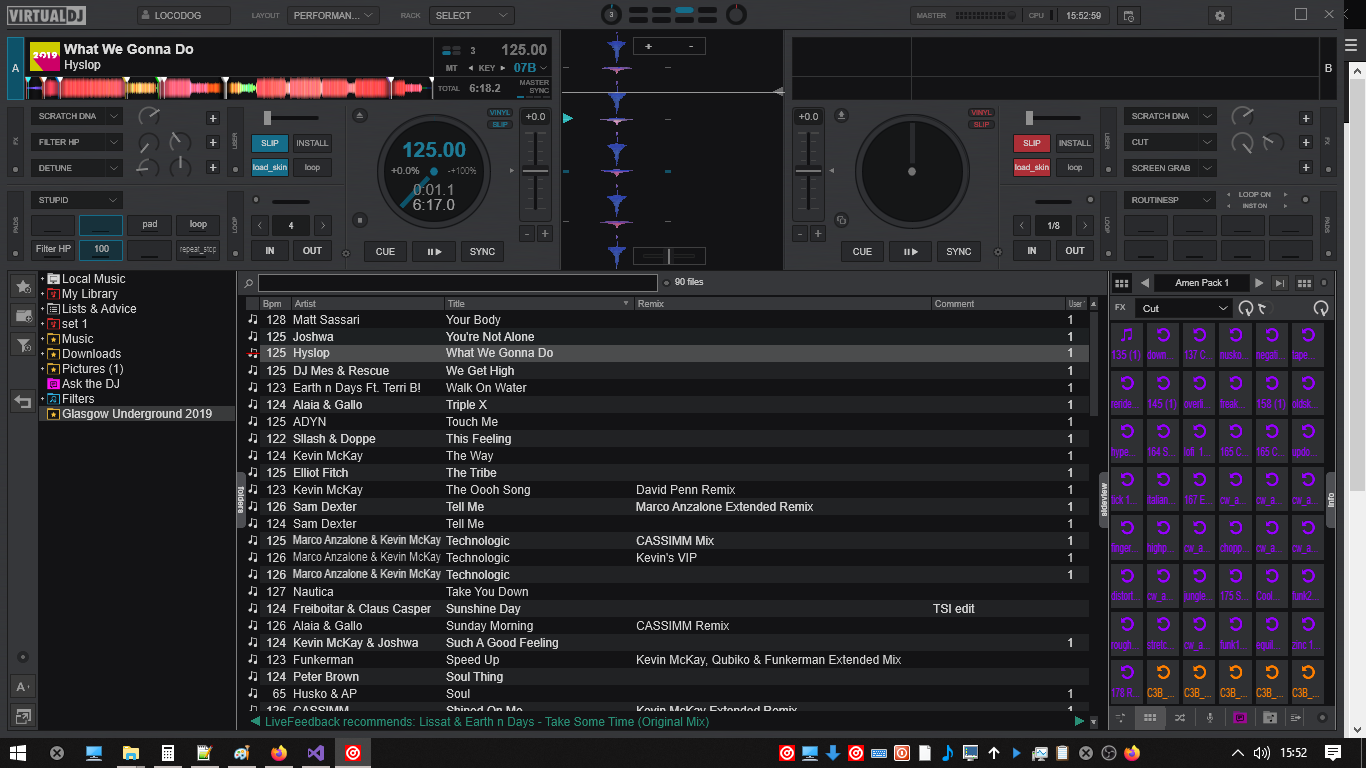
Task: Click the clock display icon next to time
Action: coord(1128,16)
